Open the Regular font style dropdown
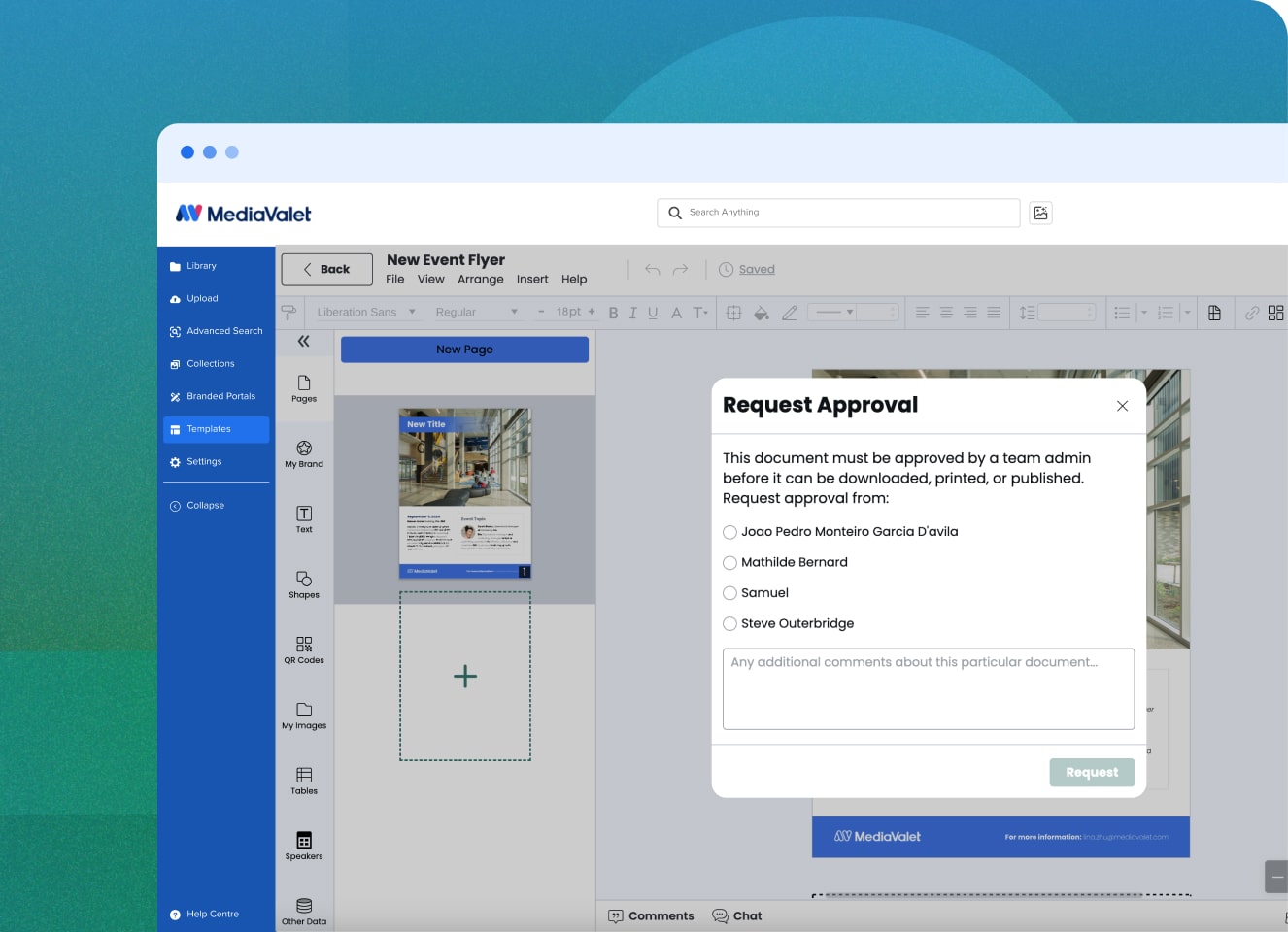The width and height of the screenshot is (1288, 932). pyautogui.click(x=476, y=312)
